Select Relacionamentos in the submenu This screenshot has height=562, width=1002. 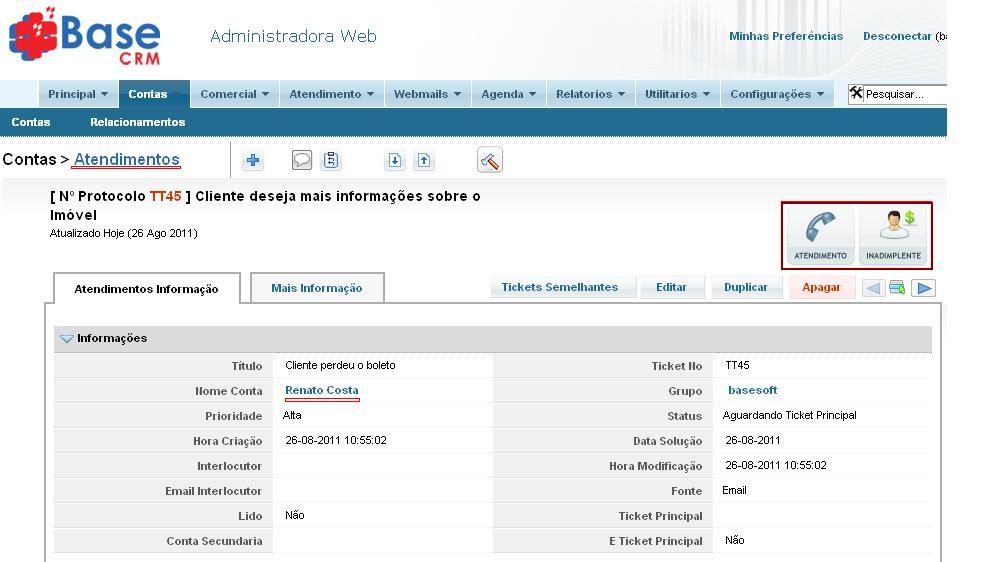coord(137,122)
